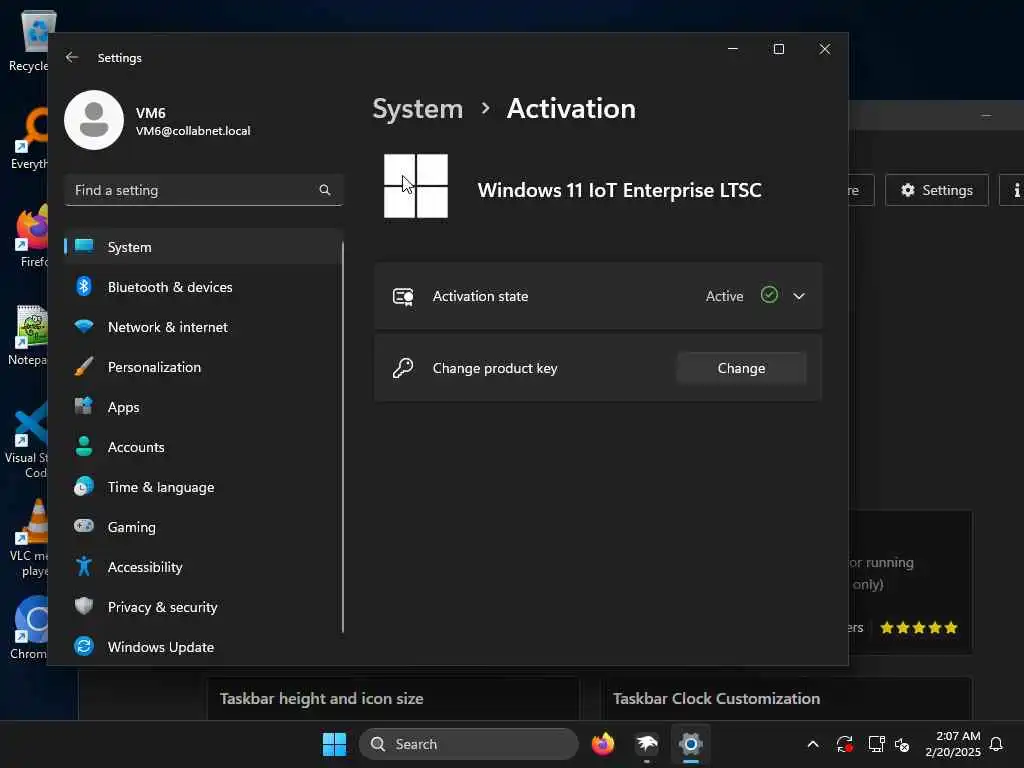Open Bluetooth & devices settings
Screen dimensions: 1024x768
(x=204, y=287)
